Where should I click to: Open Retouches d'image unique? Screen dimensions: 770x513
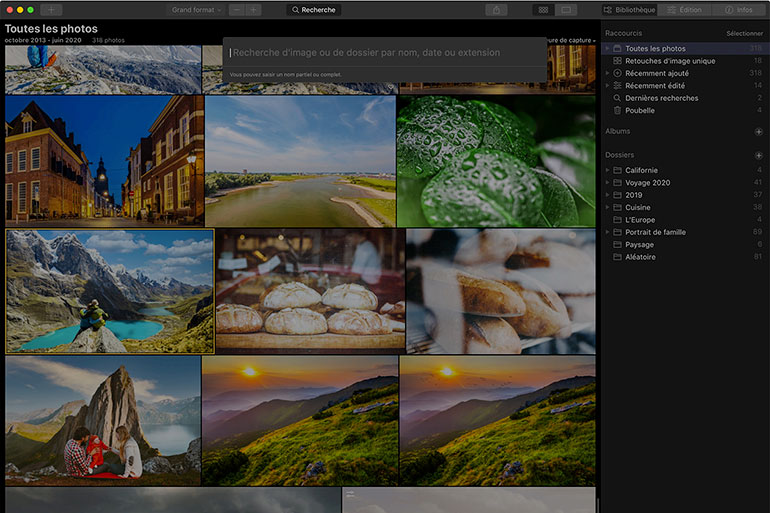670,61
